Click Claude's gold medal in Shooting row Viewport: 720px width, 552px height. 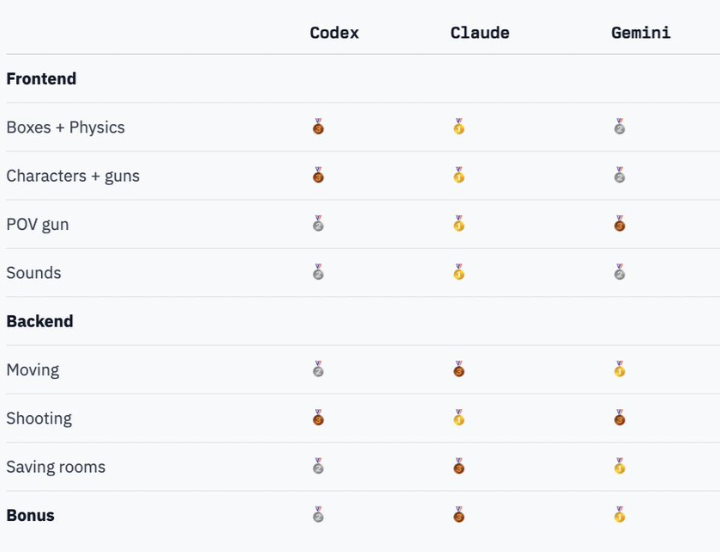(459, 418)
